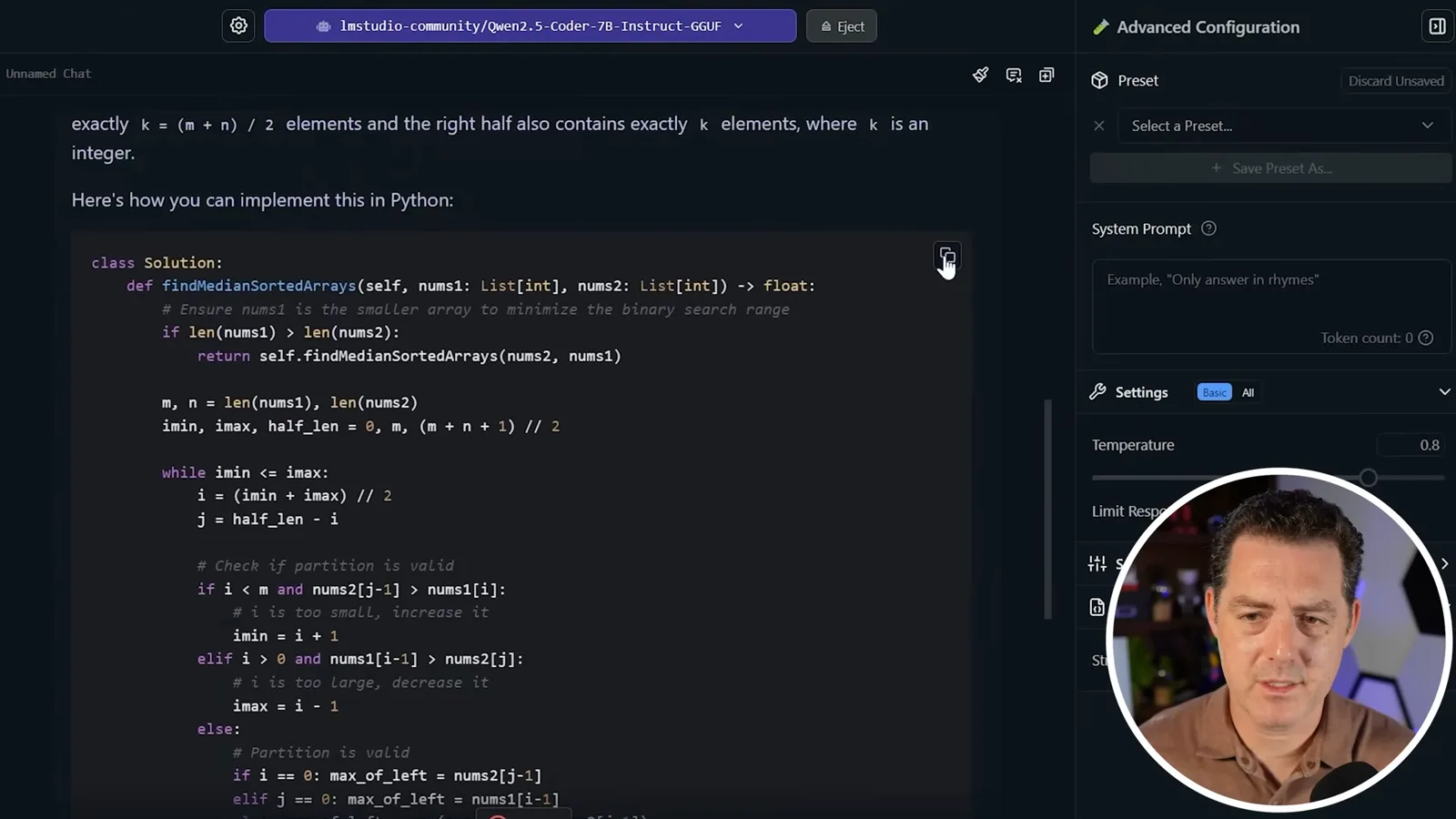Image resolution: width=1456 pixels, height=819 pixels.
Task: Clear the preset selection X icon
Action: click(x=1098, y=126)
